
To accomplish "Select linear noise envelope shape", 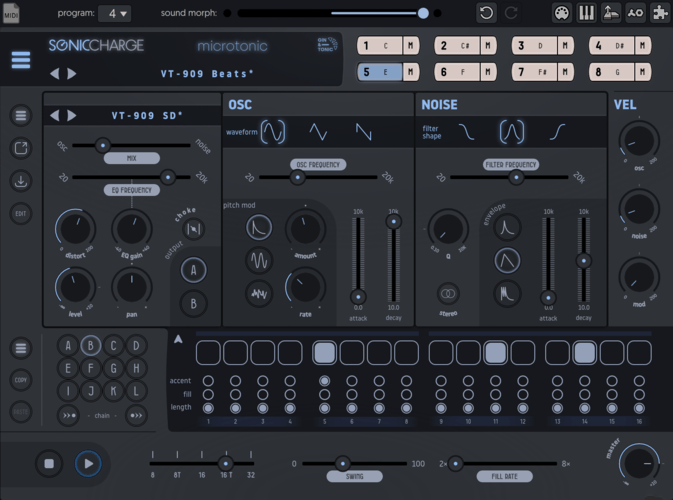I will (x=507, y=261).
